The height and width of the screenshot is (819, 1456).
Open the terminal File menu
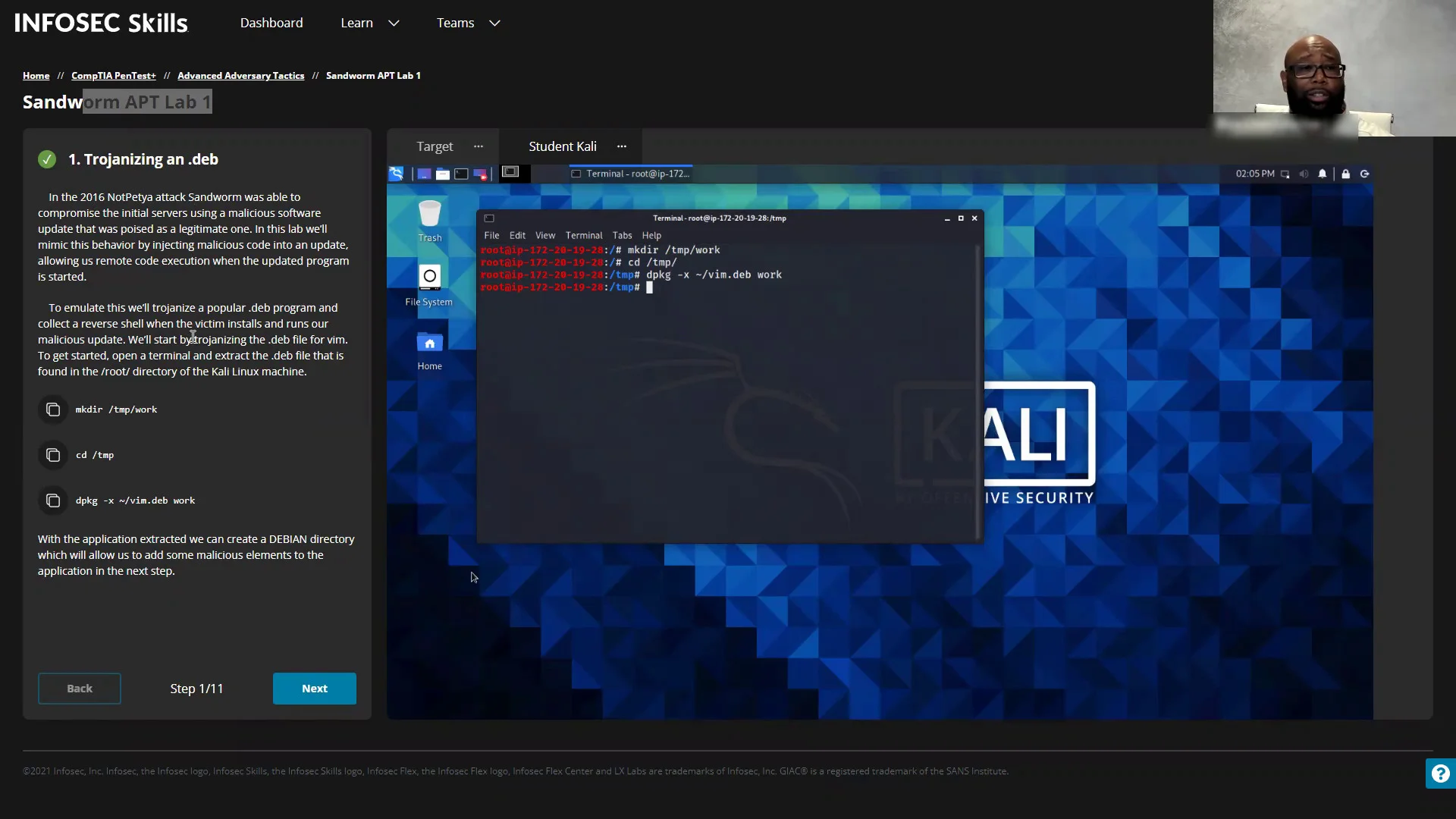(x=491, y=236)
